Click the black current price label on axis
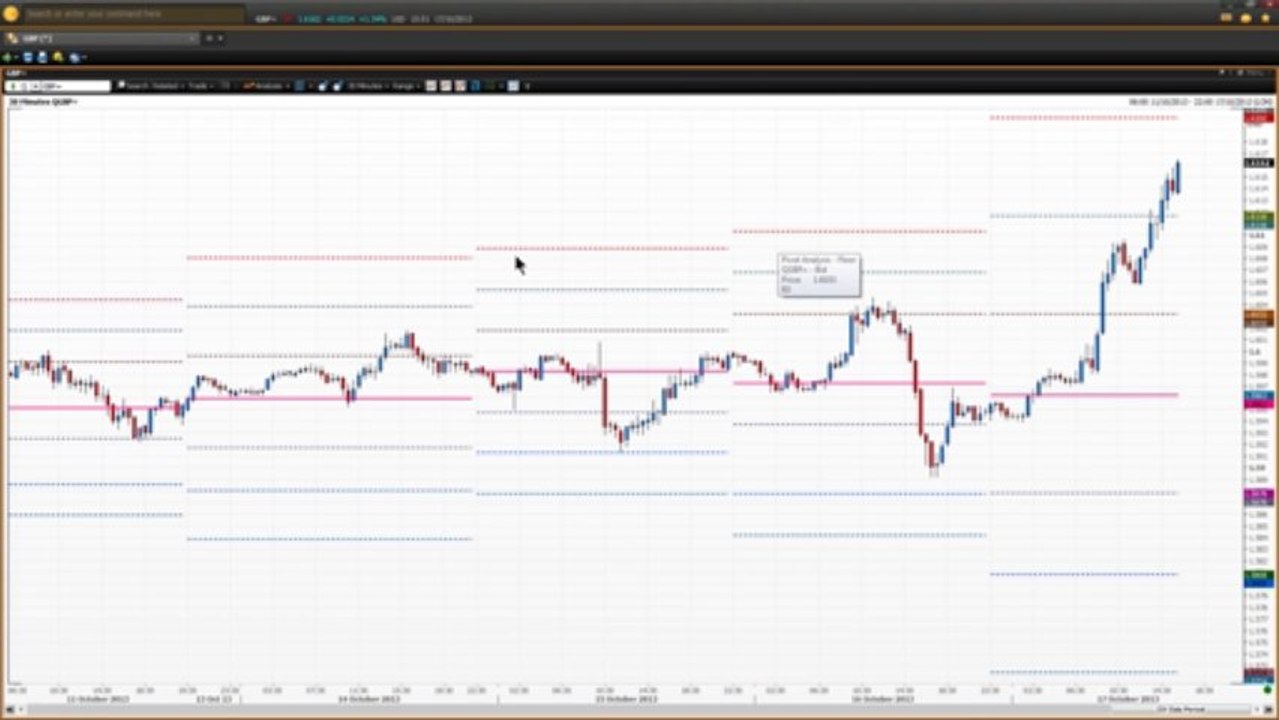This screenshot has width=1279, height=720. tap(1258, 162)
